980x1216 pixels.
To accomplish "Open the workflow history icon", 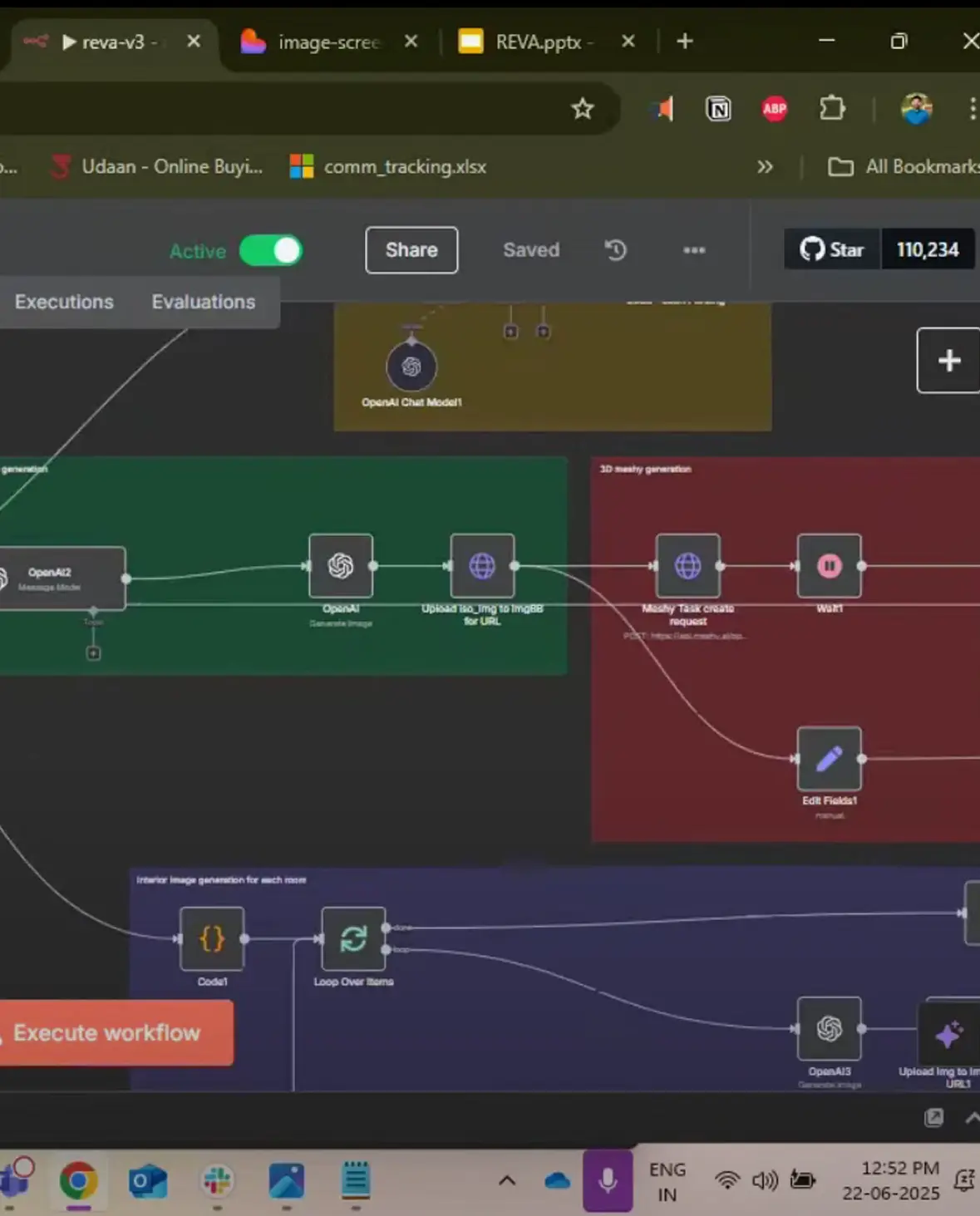I will (615, 250).
